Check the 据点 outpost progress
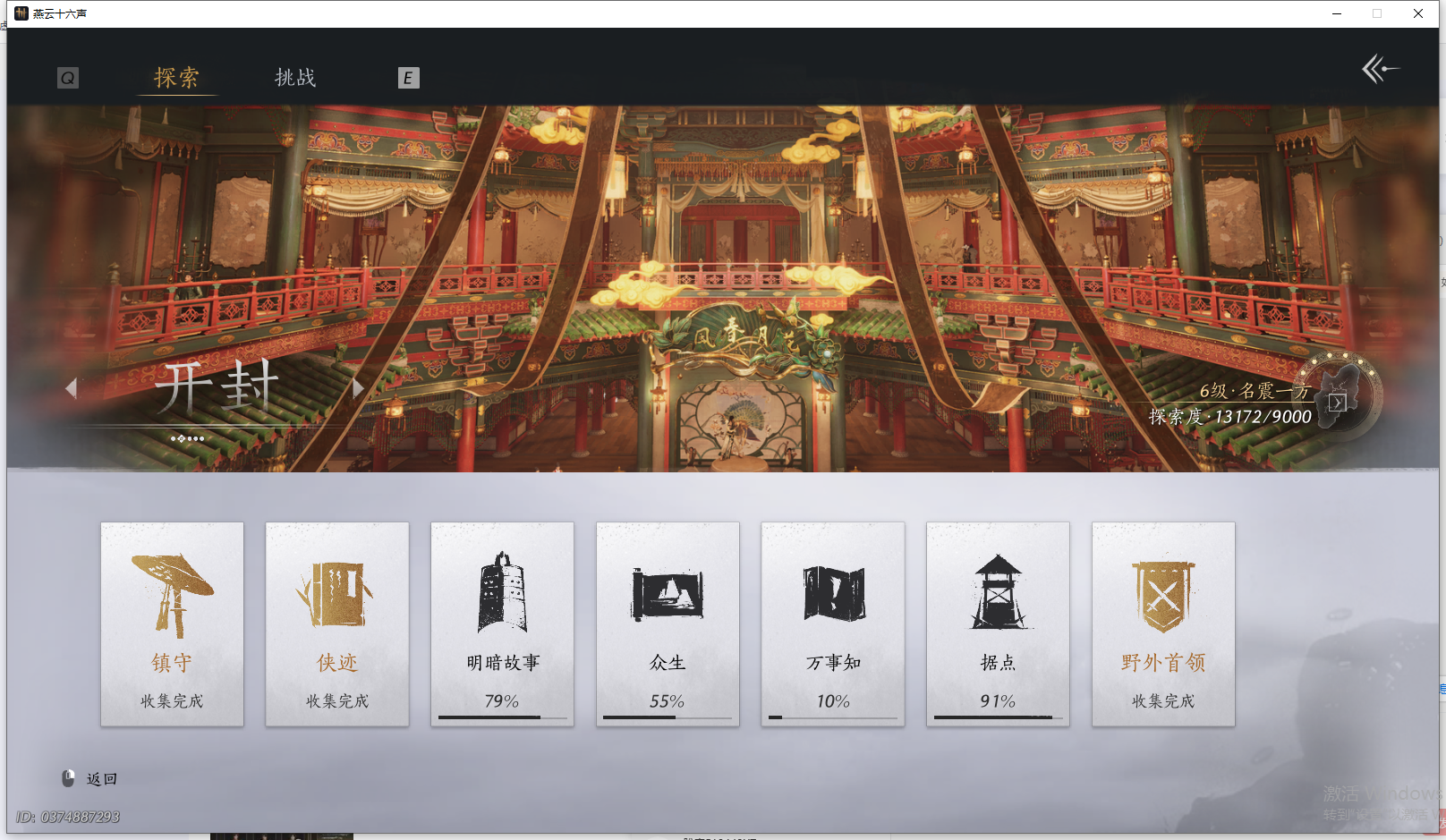The width and height of the screenshot is (1446, 840). [997, 624]
